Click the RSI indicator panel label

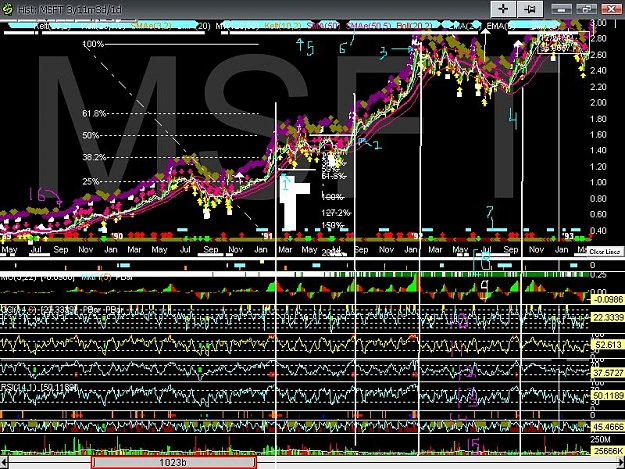[39, 387]
